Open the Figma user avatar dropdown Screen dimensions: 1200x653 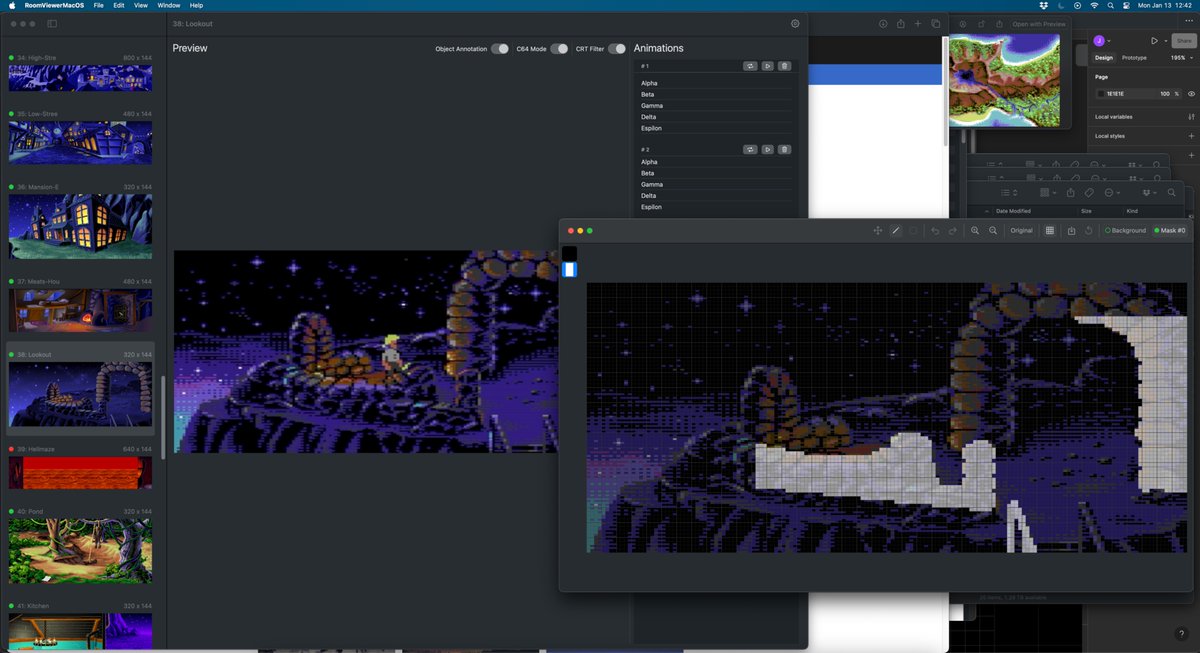(1101, 41)
